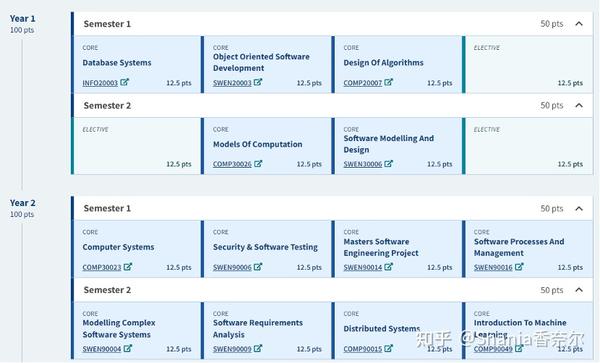Click external link icon next to COMP30023
600x363 pixels.
(x=128, y=267)
